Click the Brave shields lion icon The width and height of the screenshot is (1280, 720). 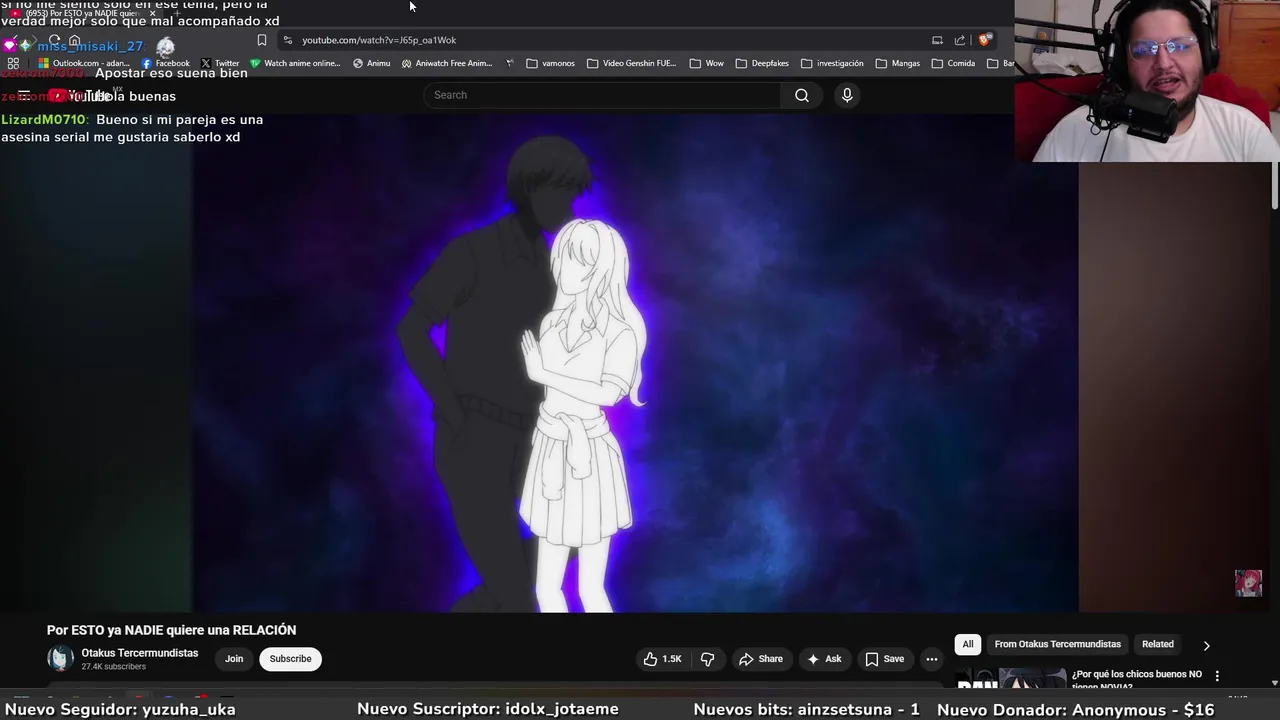985,40
